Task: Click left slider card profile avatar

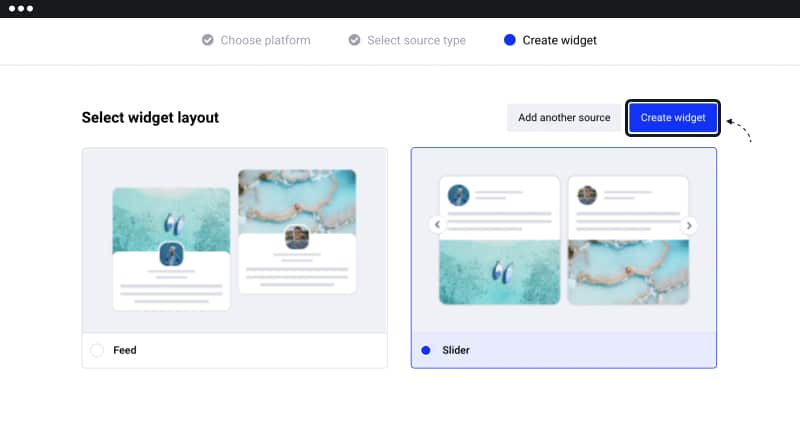Action: coord(458,195)
